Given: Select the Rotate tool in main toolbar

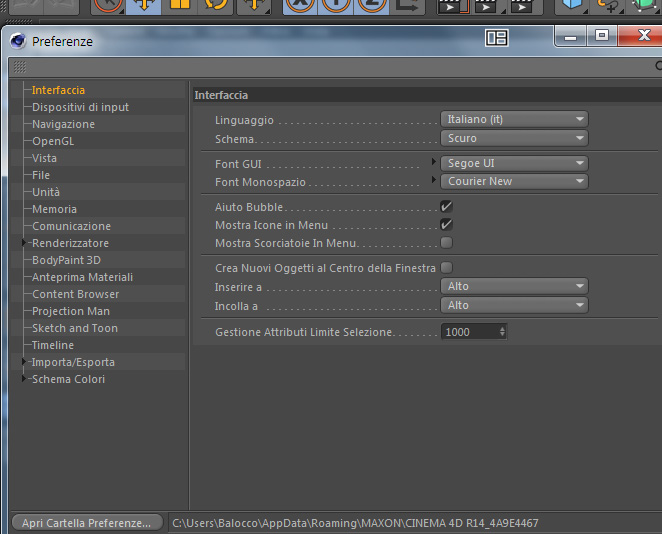Looking at the screenshot, I should point(216,6).
